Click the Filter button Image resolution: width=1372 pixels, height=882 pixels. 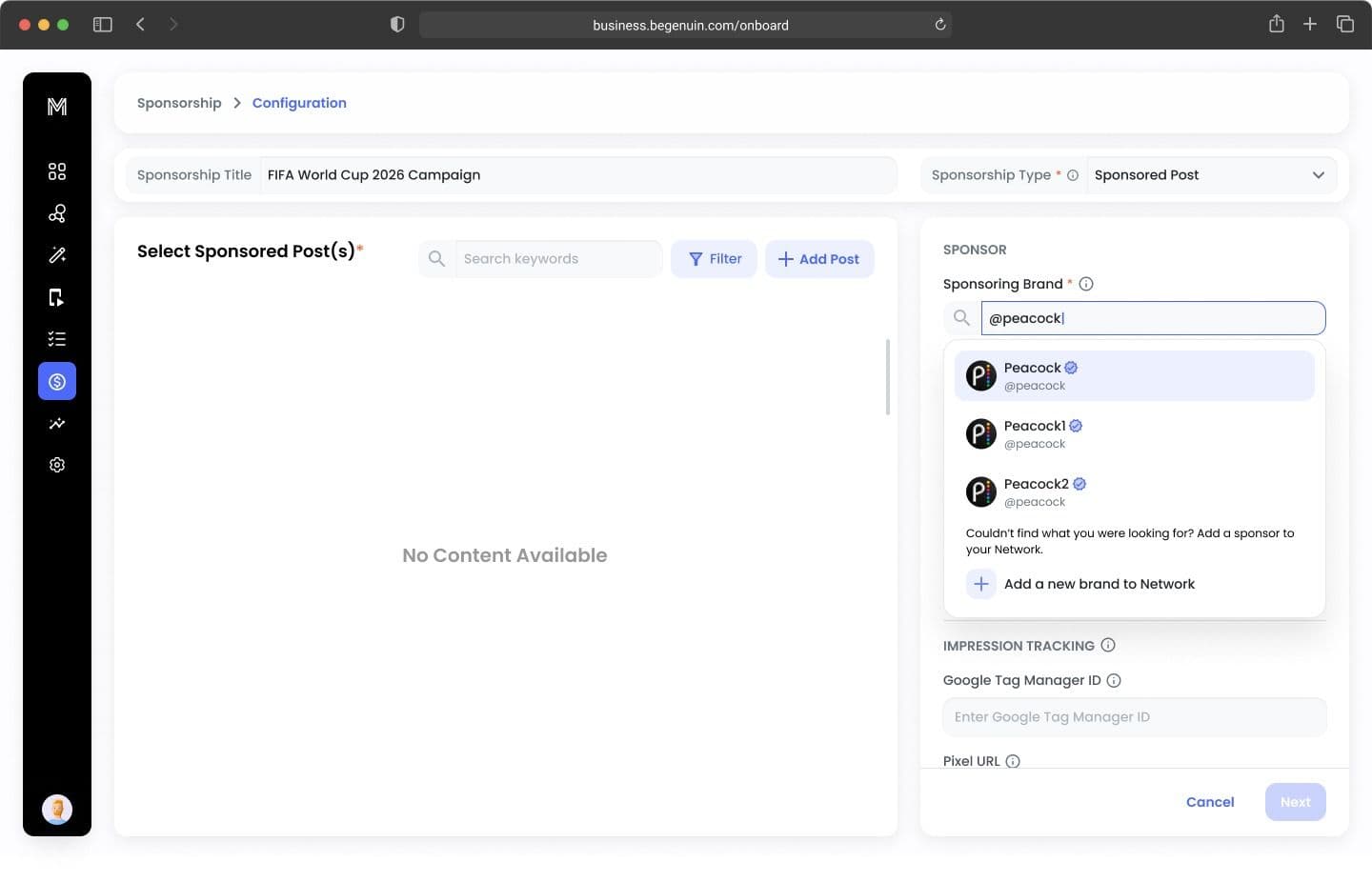click(x=715, y=259)
